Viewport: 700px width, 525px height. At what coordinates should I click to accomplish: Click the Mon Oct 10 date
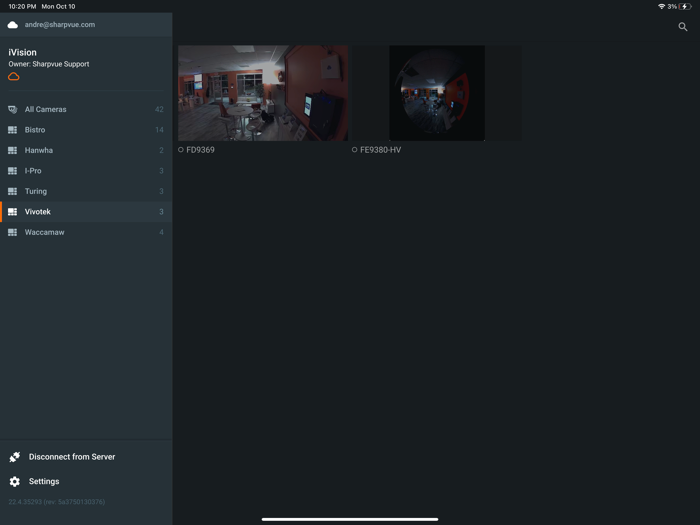coord(58,7)
